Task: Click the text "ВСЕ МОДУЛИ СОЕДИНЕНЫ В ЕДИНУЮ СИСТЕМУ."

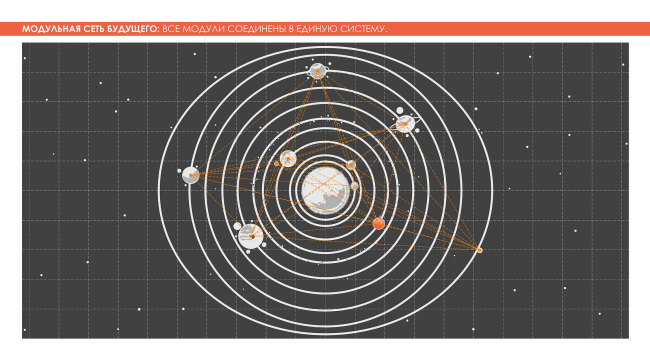Action: (x=274, y=29)
